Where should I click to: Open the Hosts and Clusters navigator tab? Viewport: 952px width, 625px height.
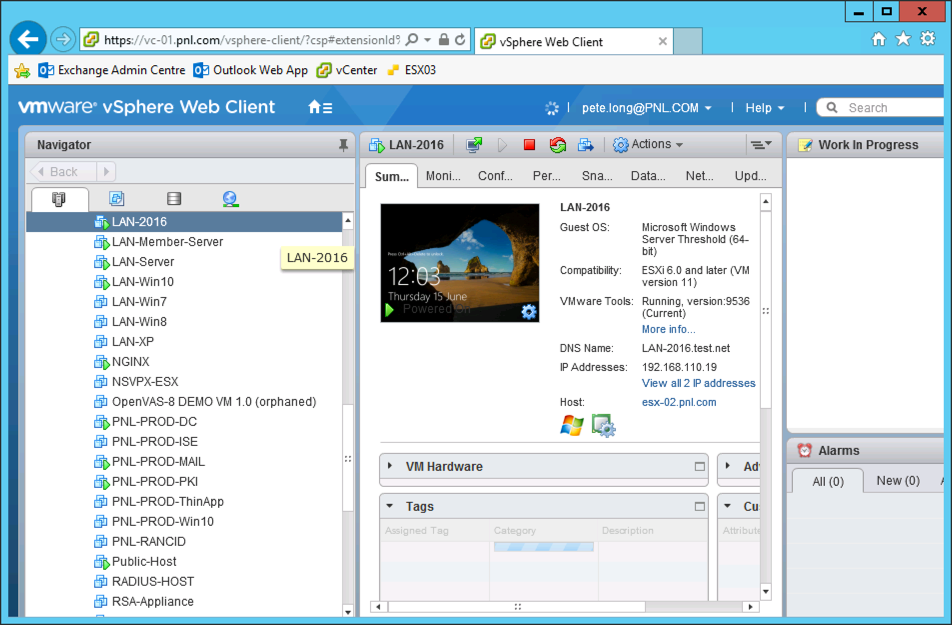pyautogui.click(x=59, y=199)
